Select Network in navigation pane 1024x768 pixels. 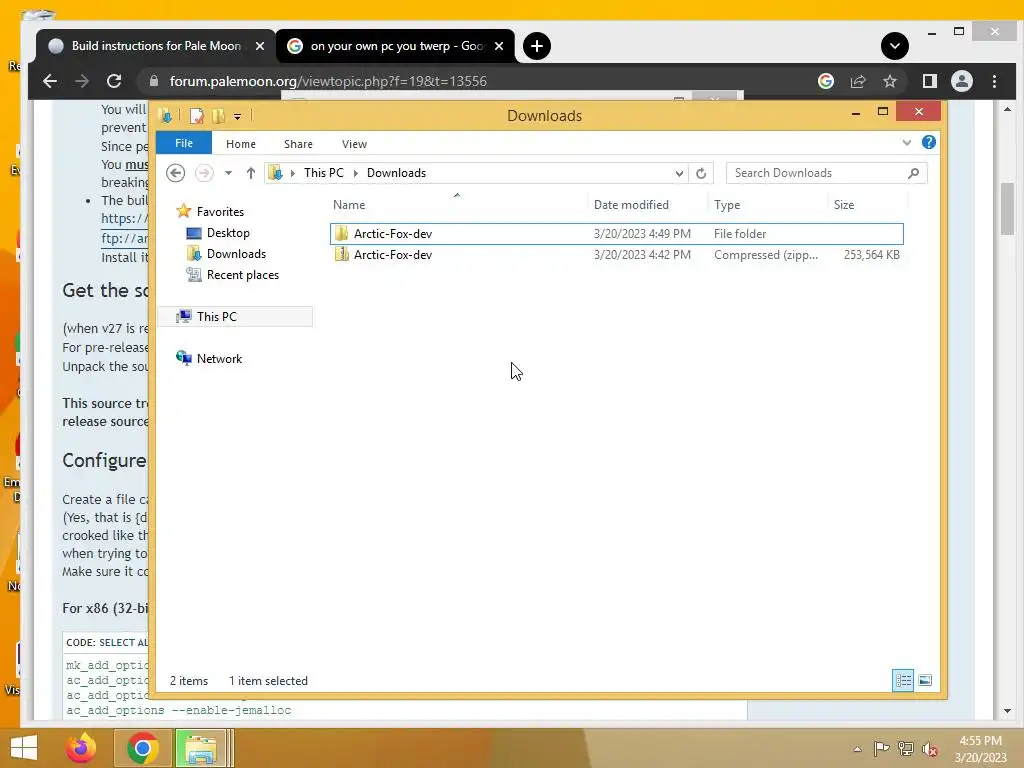[x=219, y=359]
